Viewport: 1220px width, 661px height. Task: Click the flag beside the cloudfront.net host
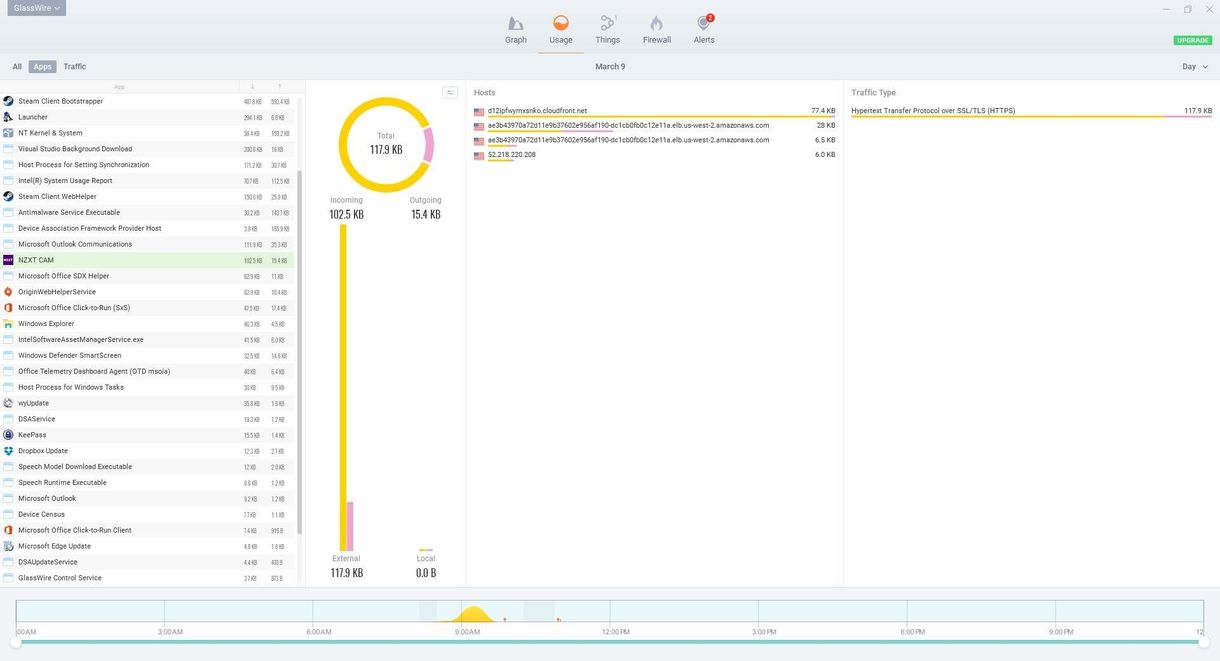click(x=479, y=112)
